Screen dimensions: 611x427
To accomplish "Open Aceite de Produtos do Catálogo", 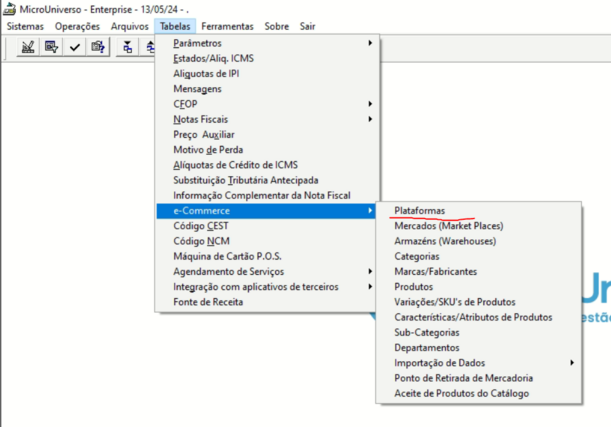I will (479, 393).
